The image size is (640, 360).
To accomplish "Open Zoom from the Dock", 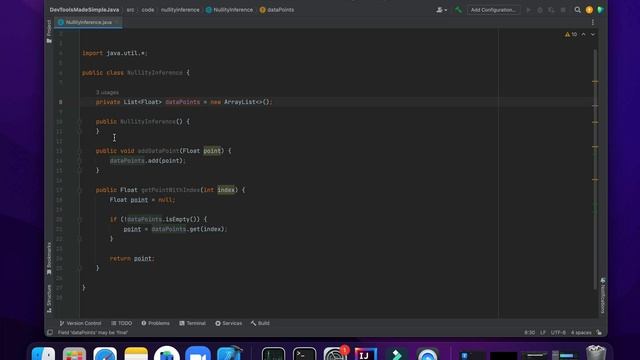I will point(198,354).
